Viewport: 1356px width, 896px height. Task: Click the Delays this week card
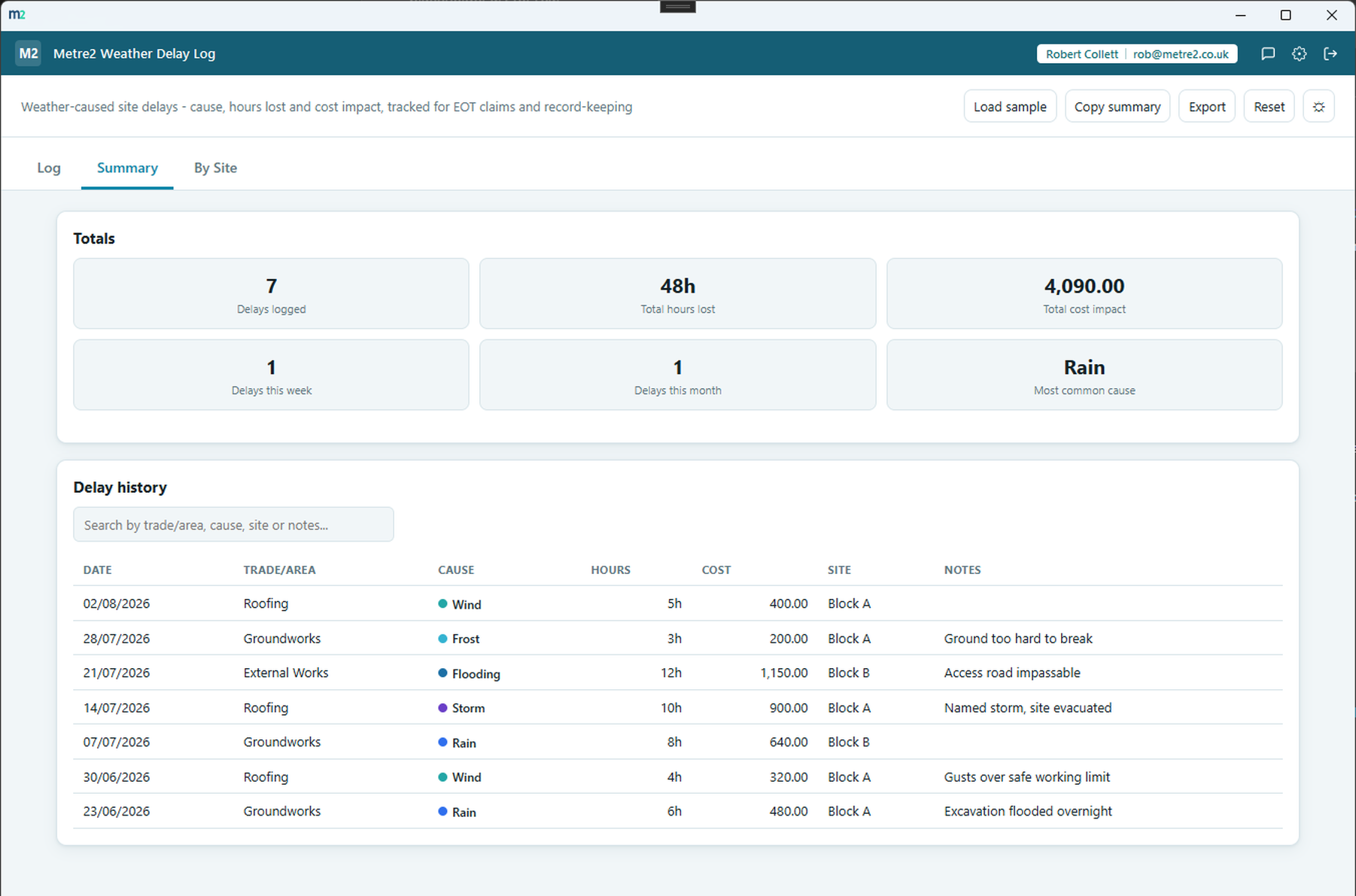(x=271, y=375)
